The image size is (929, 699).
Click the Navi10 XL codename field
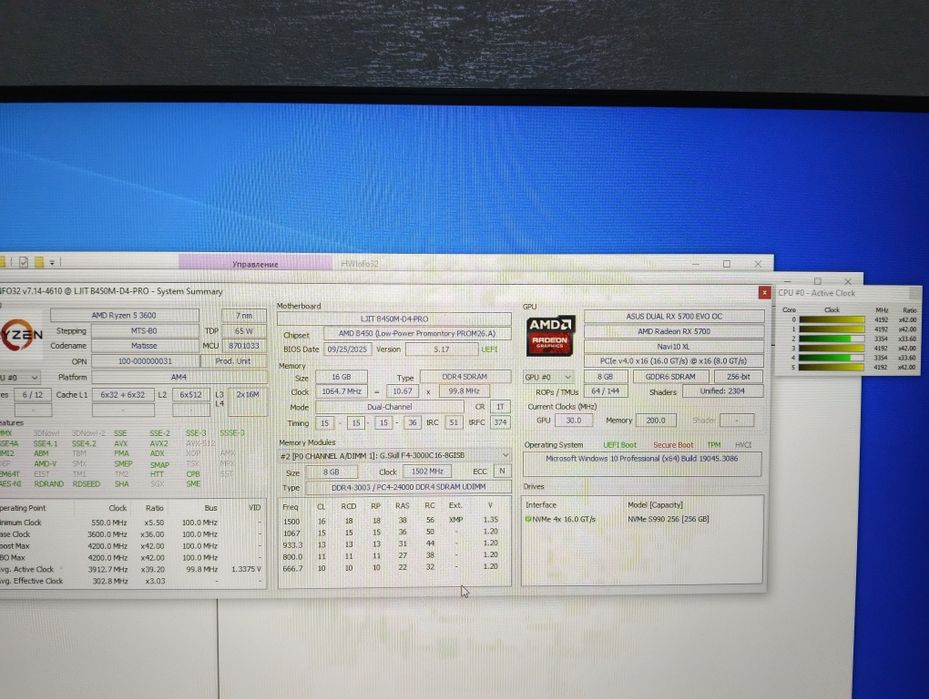[x=674, y=347]
